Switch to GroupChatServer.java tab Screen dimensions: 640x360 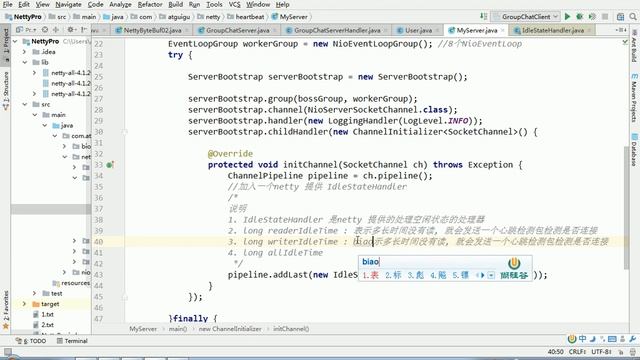tap(238, 30)
